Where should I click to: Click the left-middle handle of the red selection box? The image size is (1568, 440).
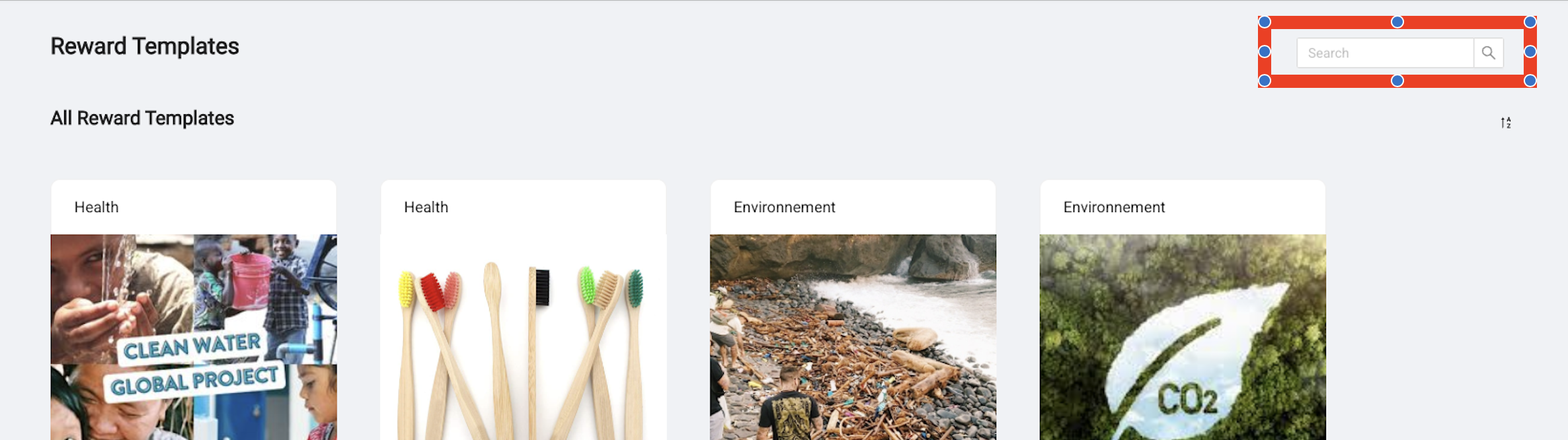tap(1265, 52)
